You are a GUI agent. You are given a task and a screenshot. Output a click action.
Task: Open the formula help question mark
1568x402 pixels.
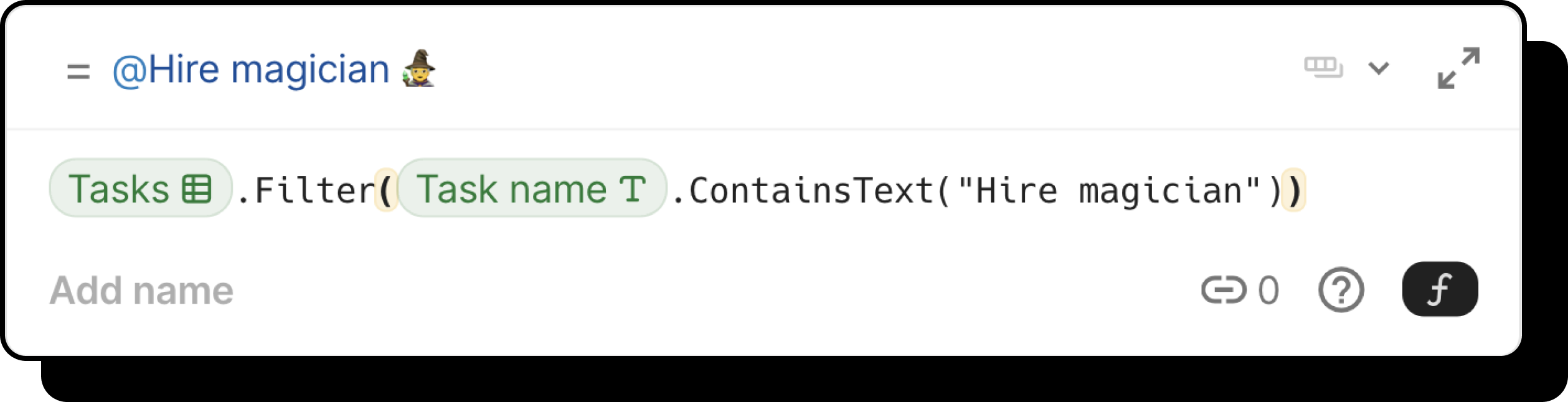(x=1341, y=289)
